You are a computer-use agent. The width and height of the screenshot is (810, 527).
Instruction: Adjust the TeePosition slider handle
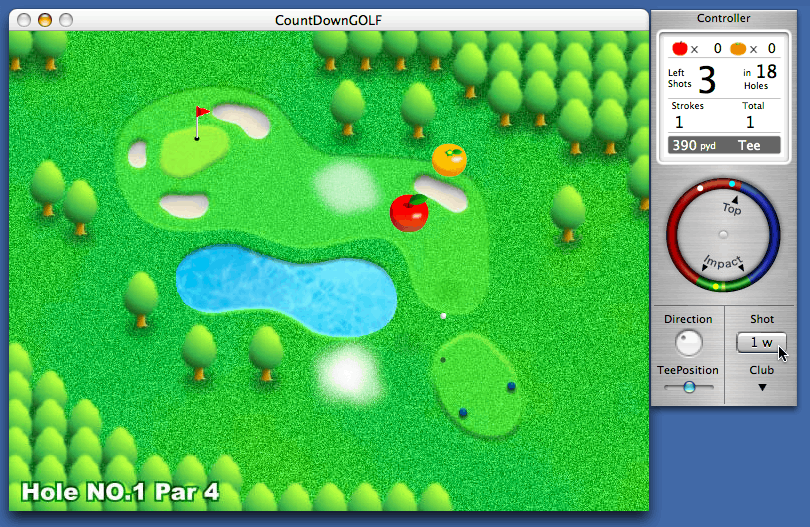coord(689,386)
